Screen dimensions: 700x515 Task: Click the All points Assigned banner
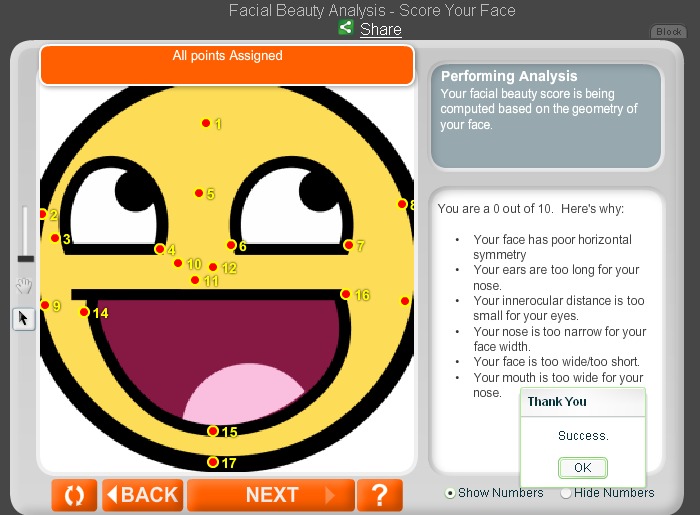click(x=227, y=65)
